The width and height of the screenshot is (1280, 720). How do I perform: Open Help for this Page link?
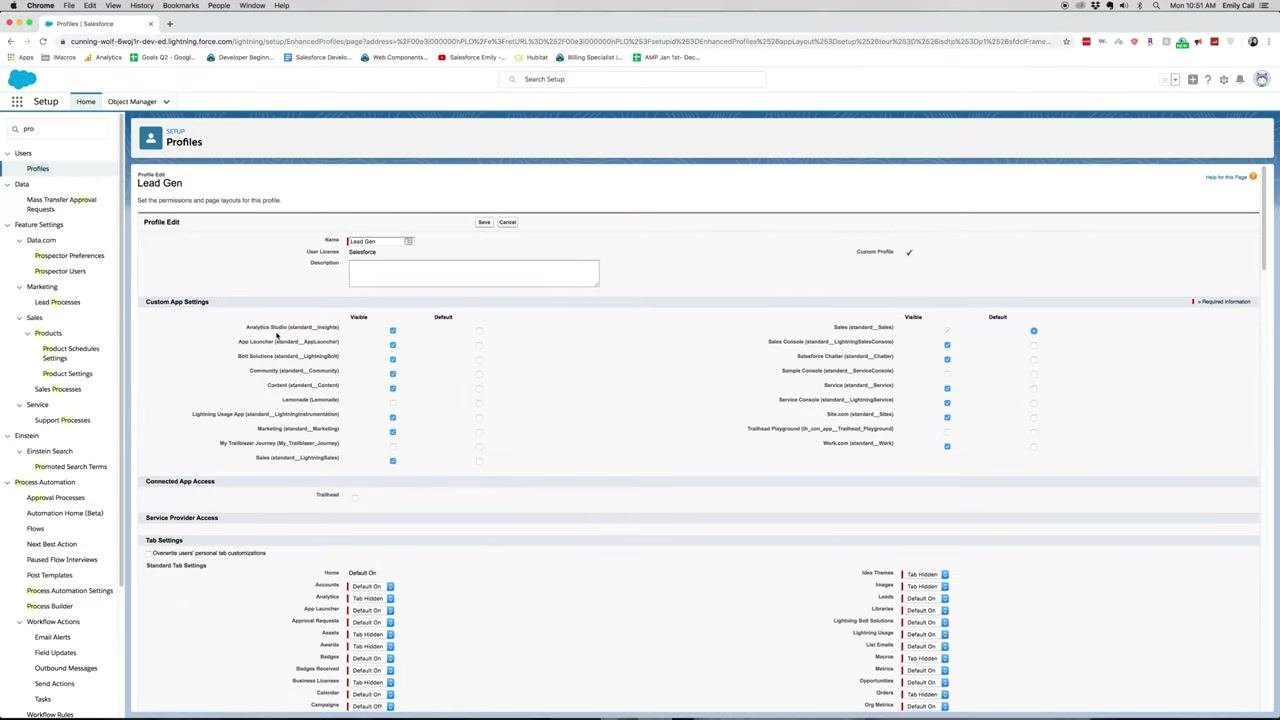[x=1226, y=177]
